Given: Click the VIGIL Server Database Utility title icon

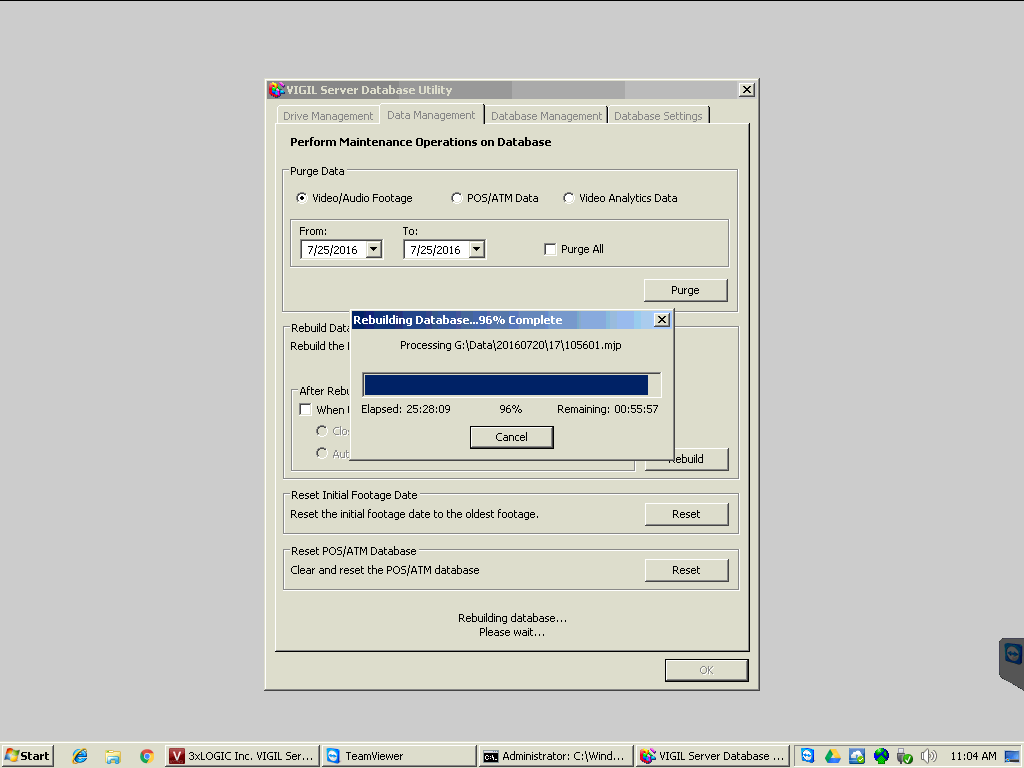Looking at the screenshot, I should 277,89.
